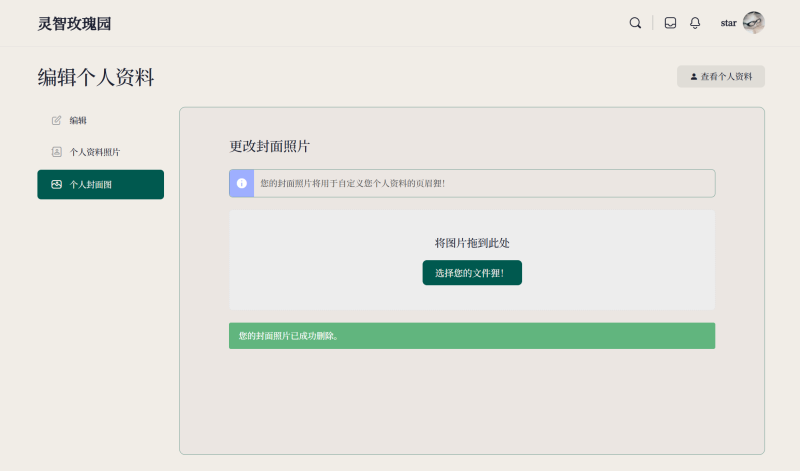Click the 查看个人资料 button
Image resolution: width=800 pixels, height=471 pixels.
[x=721, y=76]
